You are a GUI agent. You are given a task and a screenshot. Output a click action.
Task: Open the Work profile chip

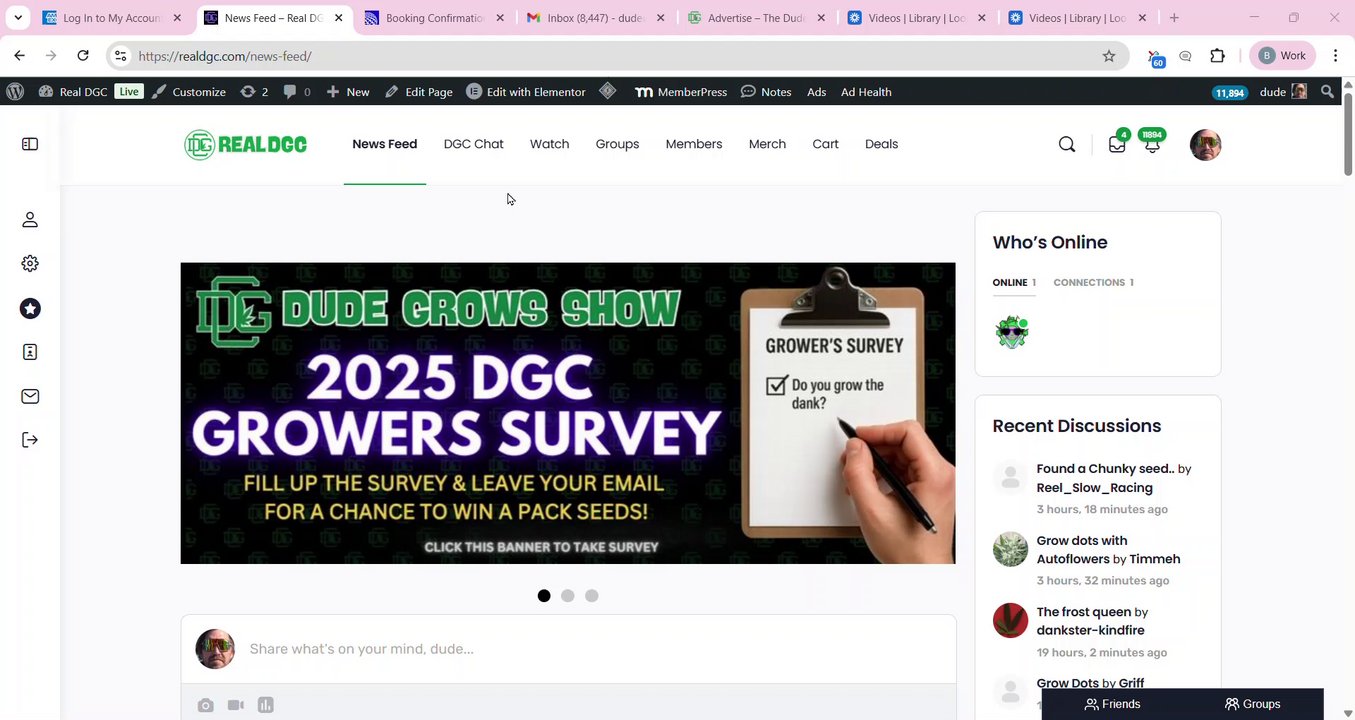(1282, 56)
